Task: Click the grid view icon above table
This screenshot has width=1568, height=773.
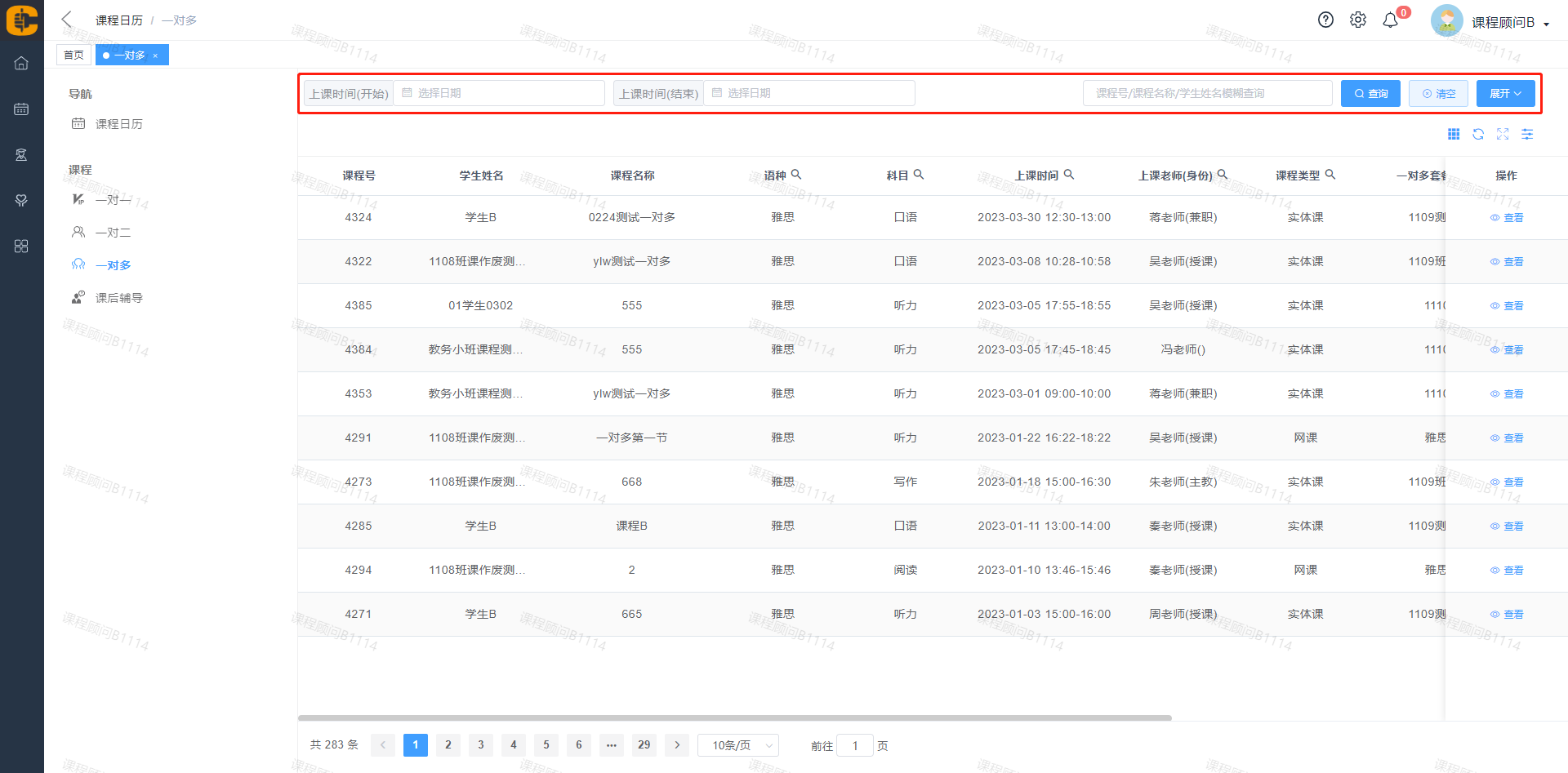Action: [1454, 135]
